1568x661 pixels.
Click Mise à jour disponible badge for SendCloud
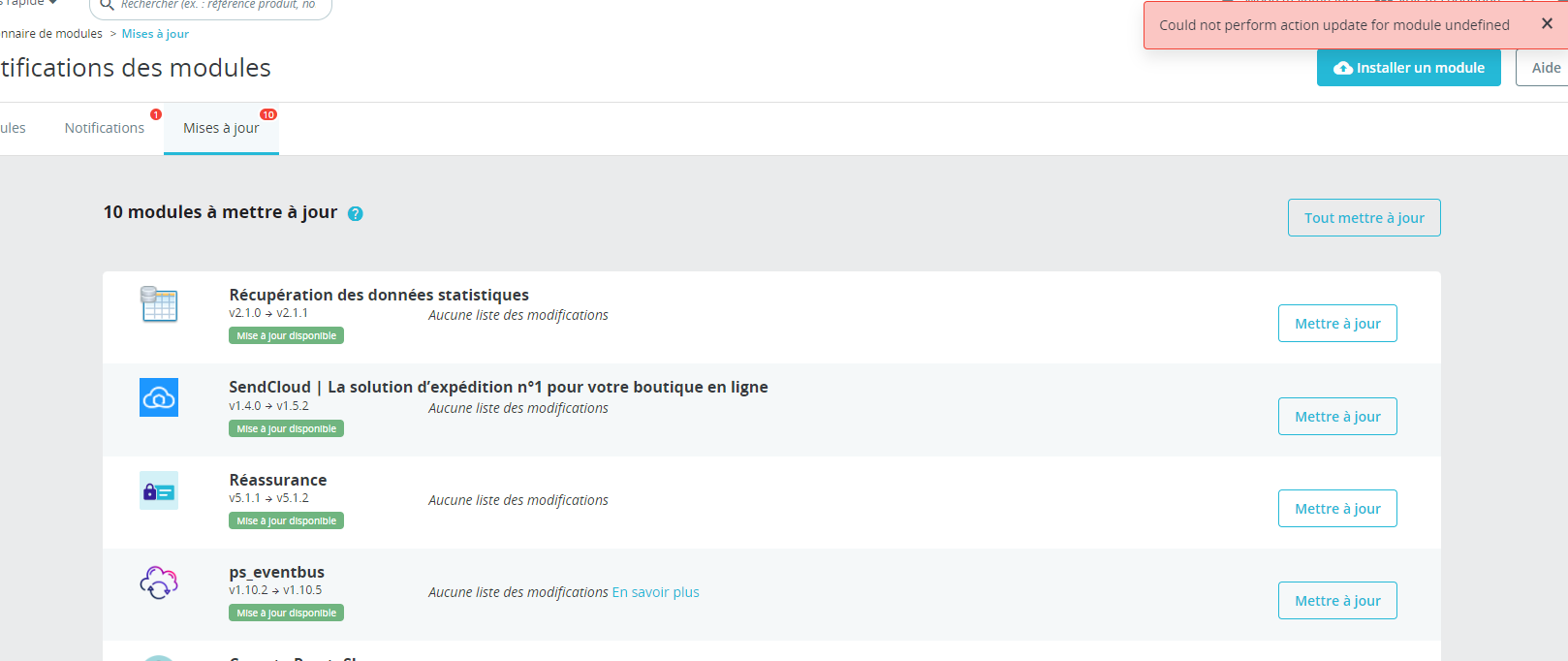pyautogui.click(x=287, y=428)
